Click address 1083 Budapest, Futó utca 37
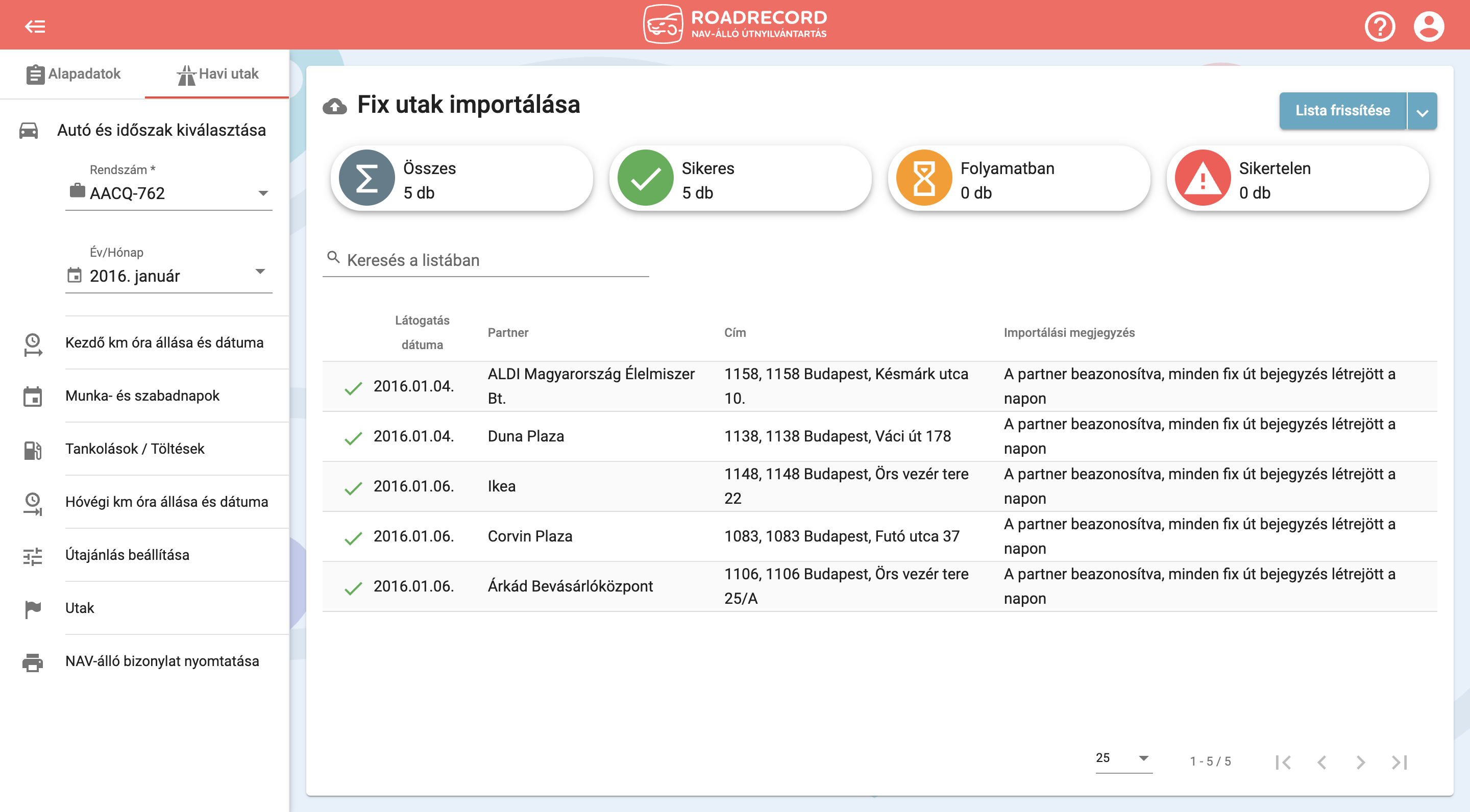 click(842, 536)
